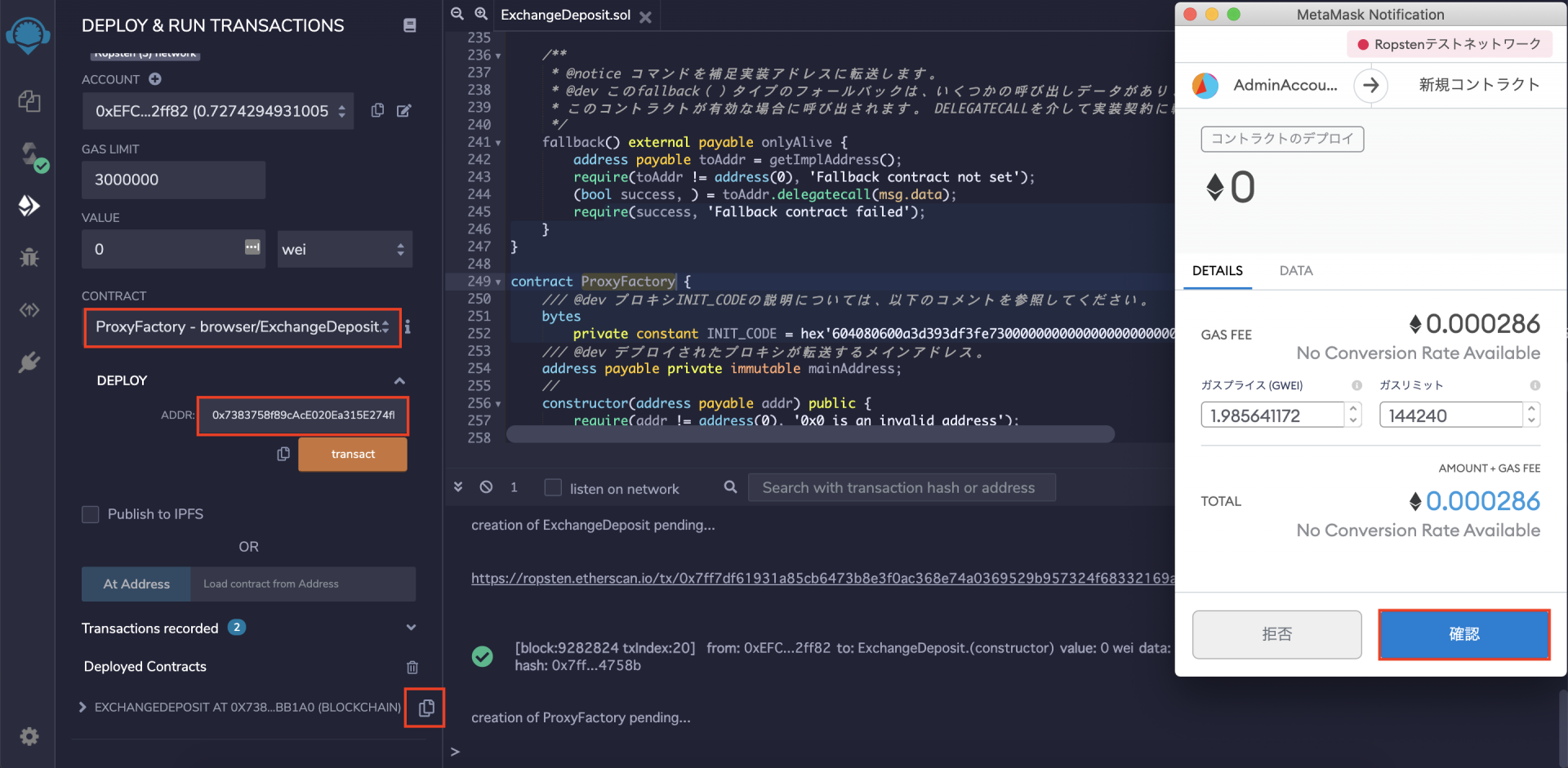Click the MetaMask AdminAccount avatar icon
Screen dimensions: 1568x768
click(x=1205, y=85)
